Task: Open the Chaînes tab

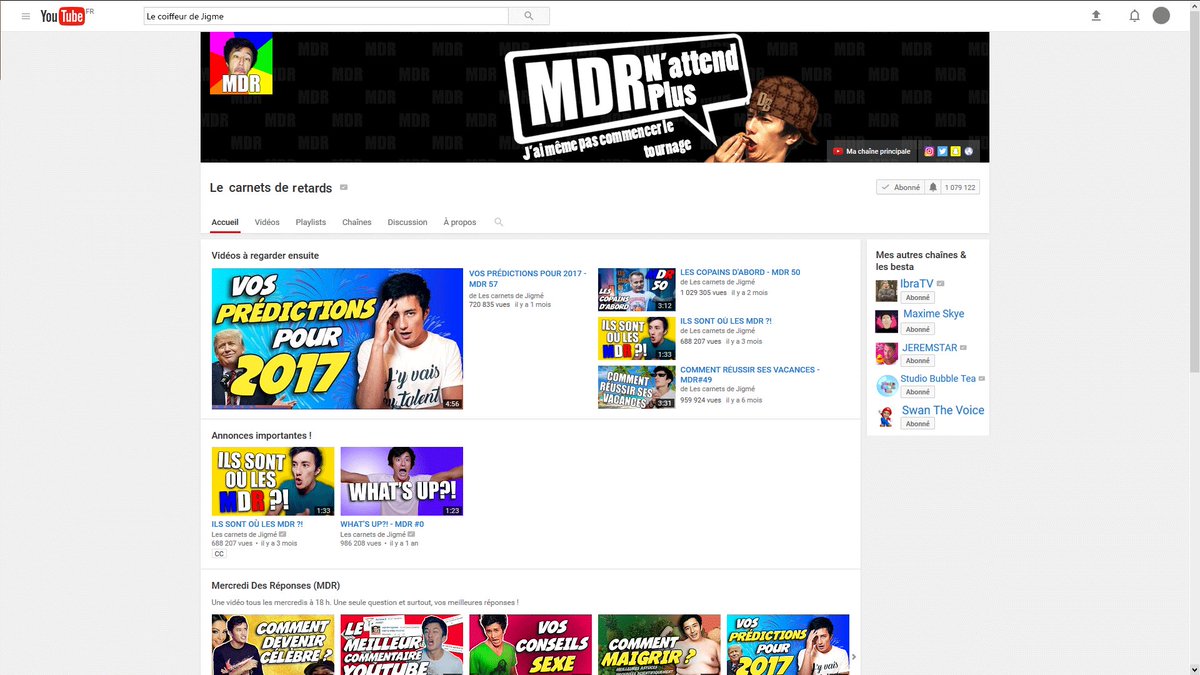Action: (x=357, y=222)
